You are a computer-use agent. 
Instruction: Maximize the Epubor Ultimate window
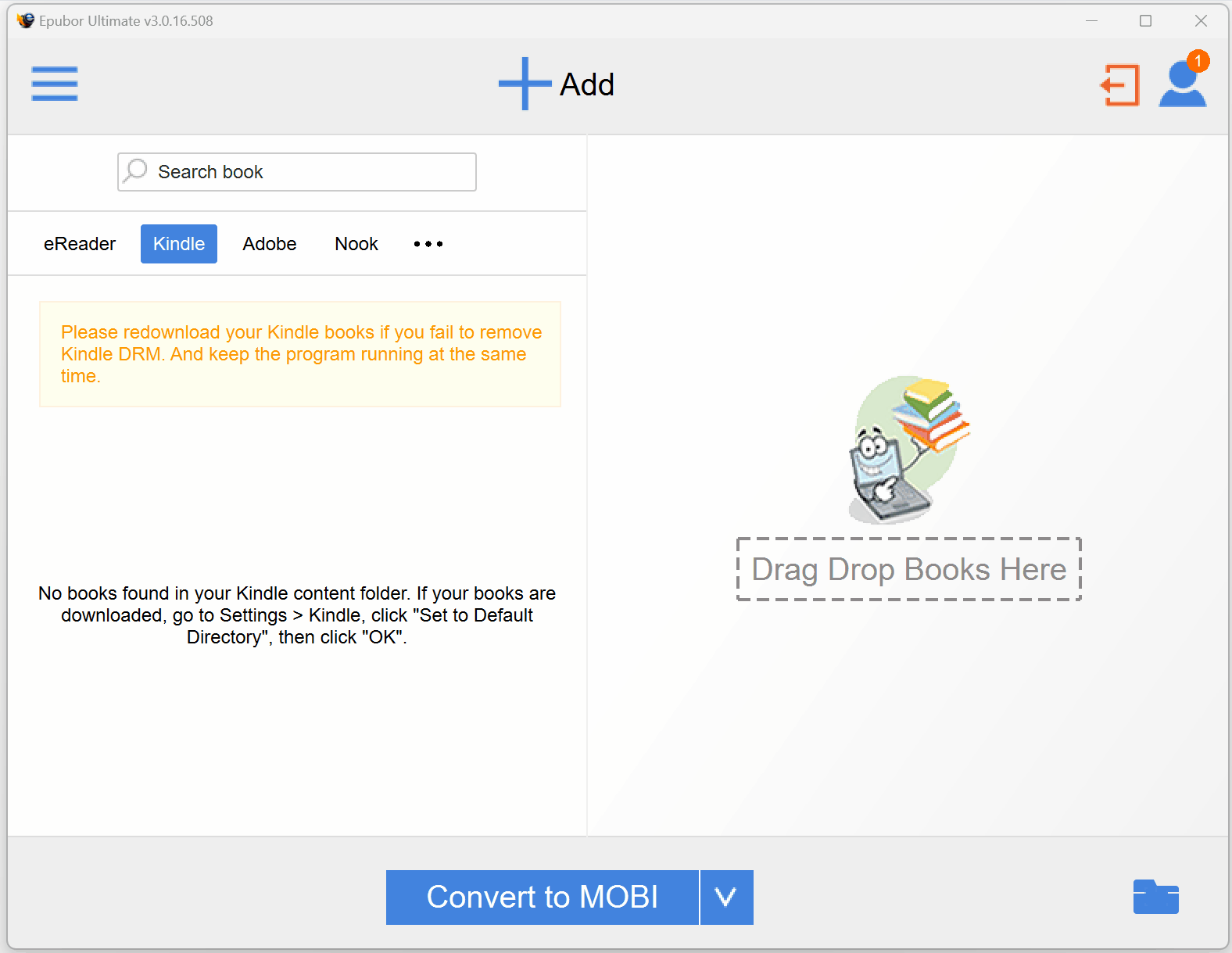coord(1145,20)
